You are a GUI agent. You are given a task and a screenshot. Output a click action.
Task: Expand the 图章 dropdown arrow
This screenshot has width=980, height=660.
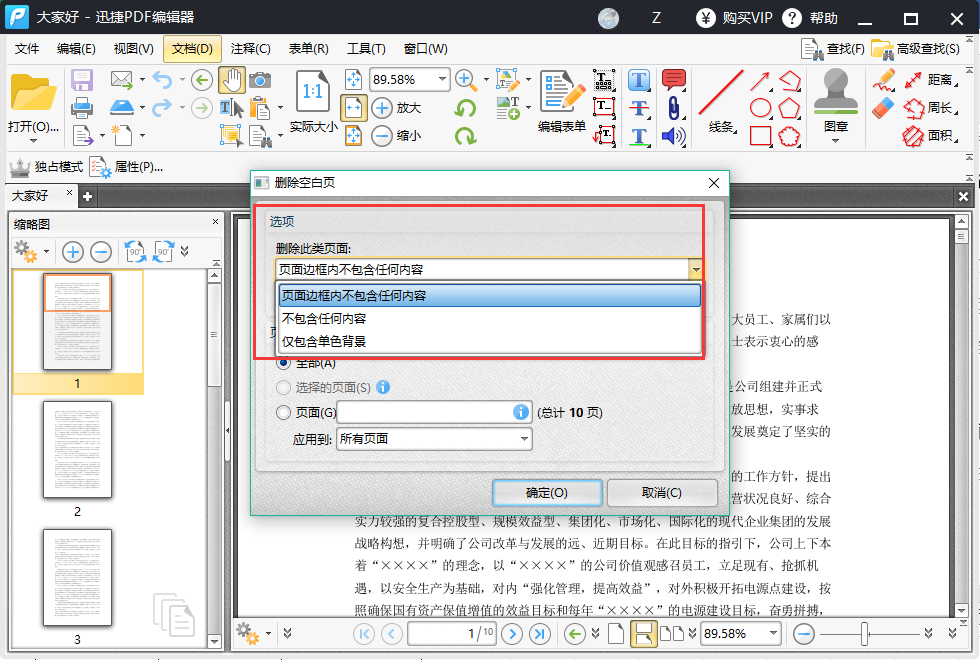(836, 141)
